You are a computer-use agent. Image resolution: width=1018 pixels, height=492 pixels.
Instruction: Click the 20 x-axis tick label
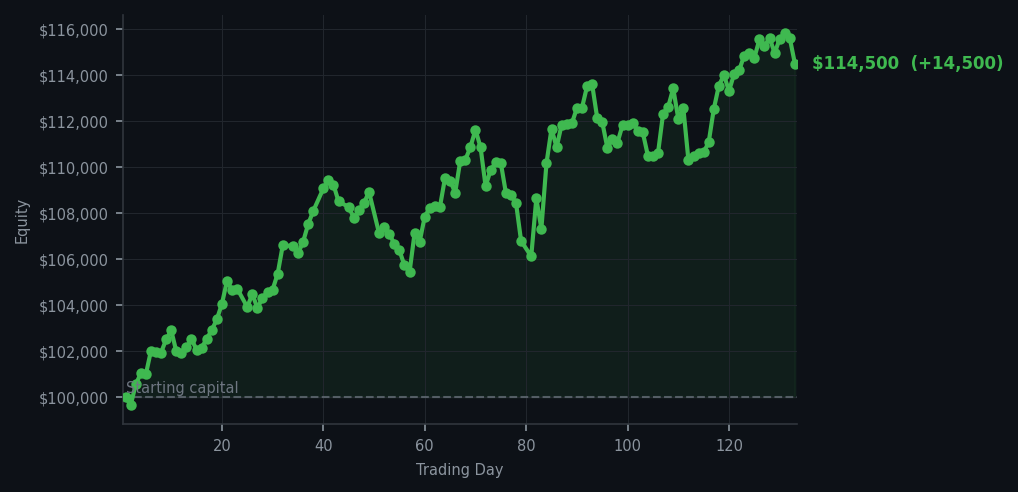[222, 446]
